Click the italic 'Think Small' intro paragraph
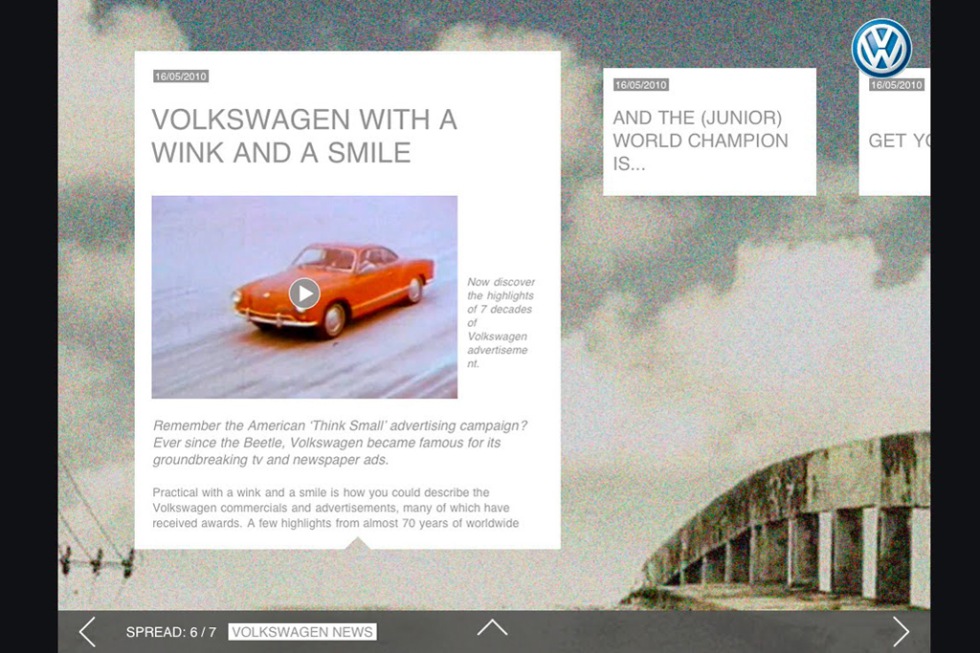The height and width of the screenshot is (653, 980). [340, 442]
